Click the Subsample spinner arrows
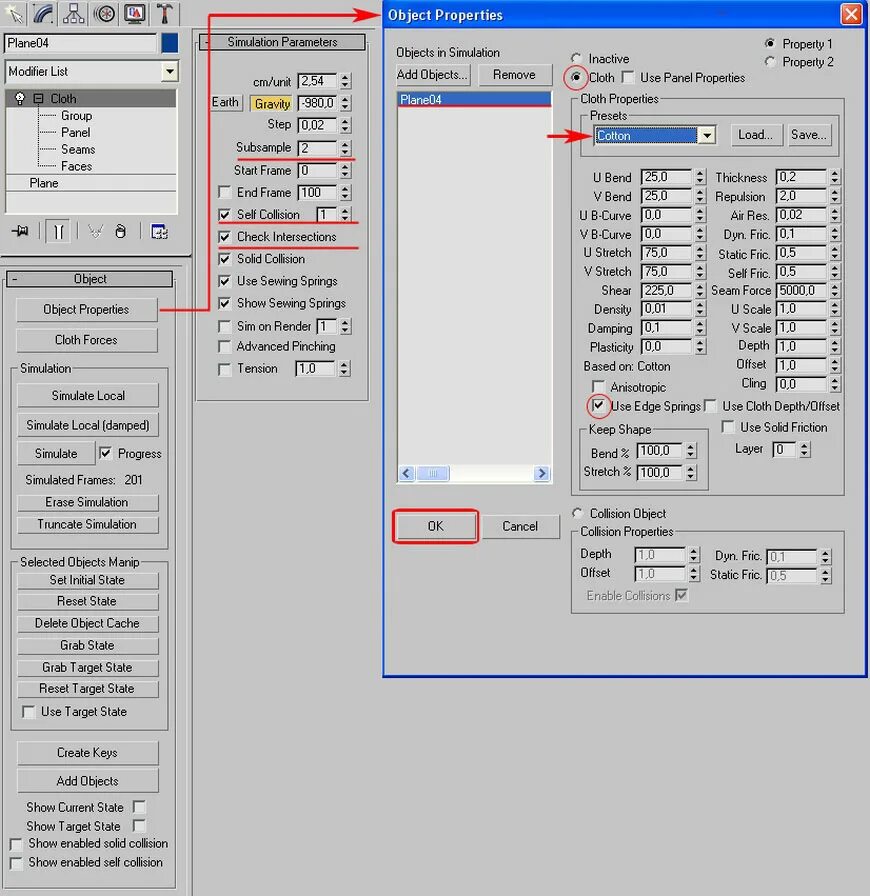The width and height of the screenshot is (870, 896). click(x=345, y=148)
